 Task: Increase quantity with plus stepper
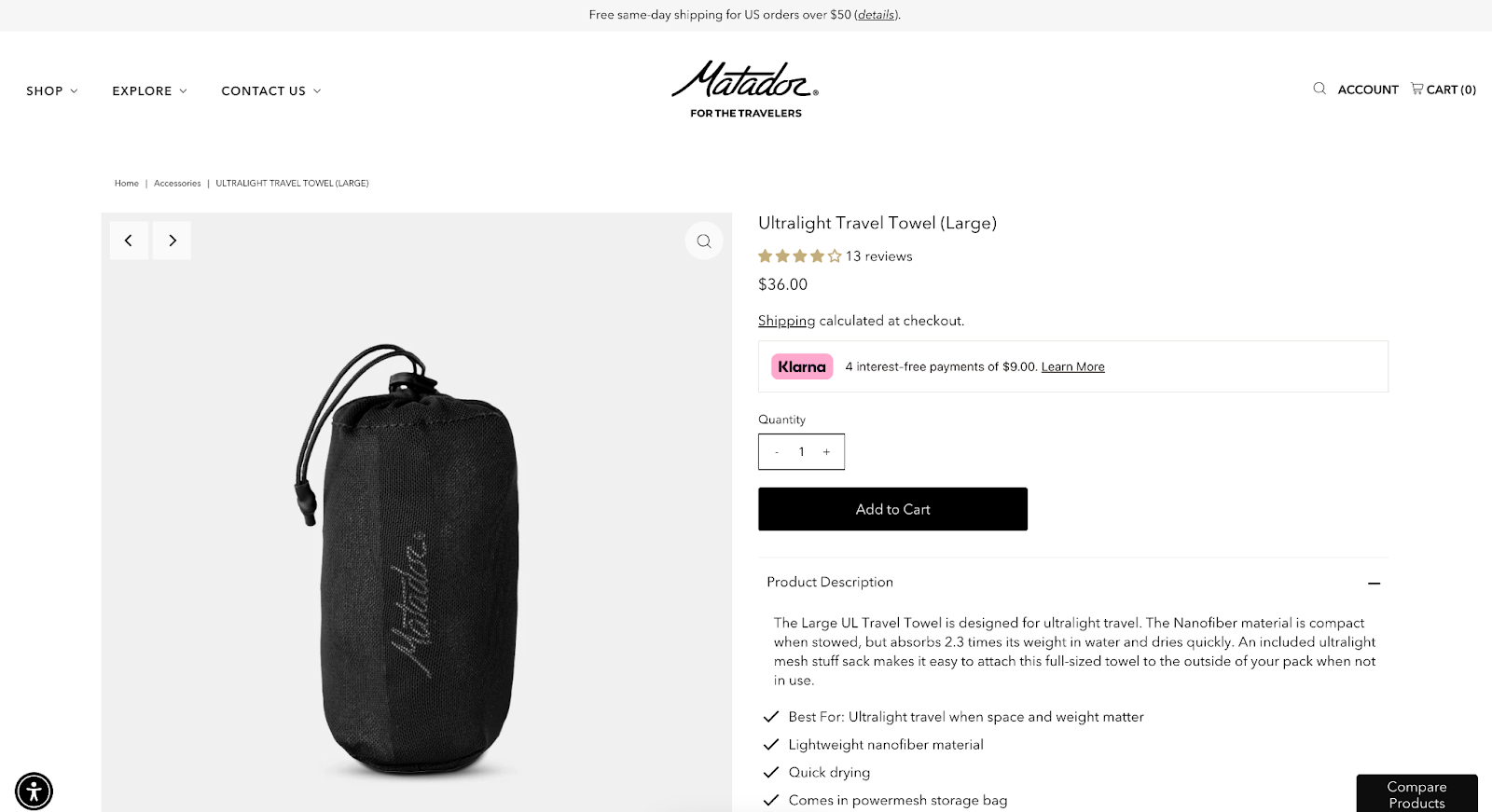coord(825,451)
